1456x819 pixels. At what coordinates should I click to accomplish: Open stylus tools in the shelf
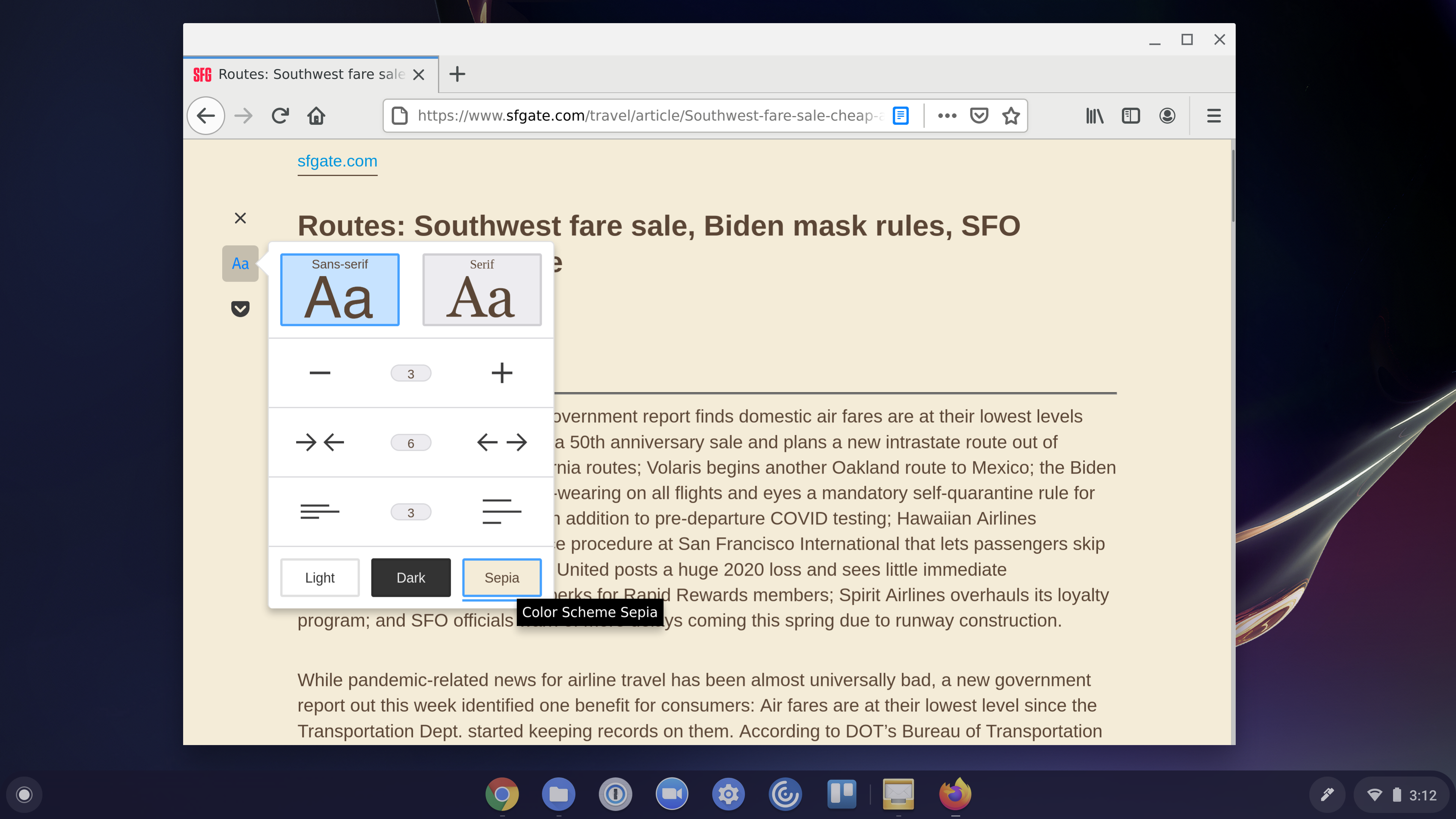1327,795
